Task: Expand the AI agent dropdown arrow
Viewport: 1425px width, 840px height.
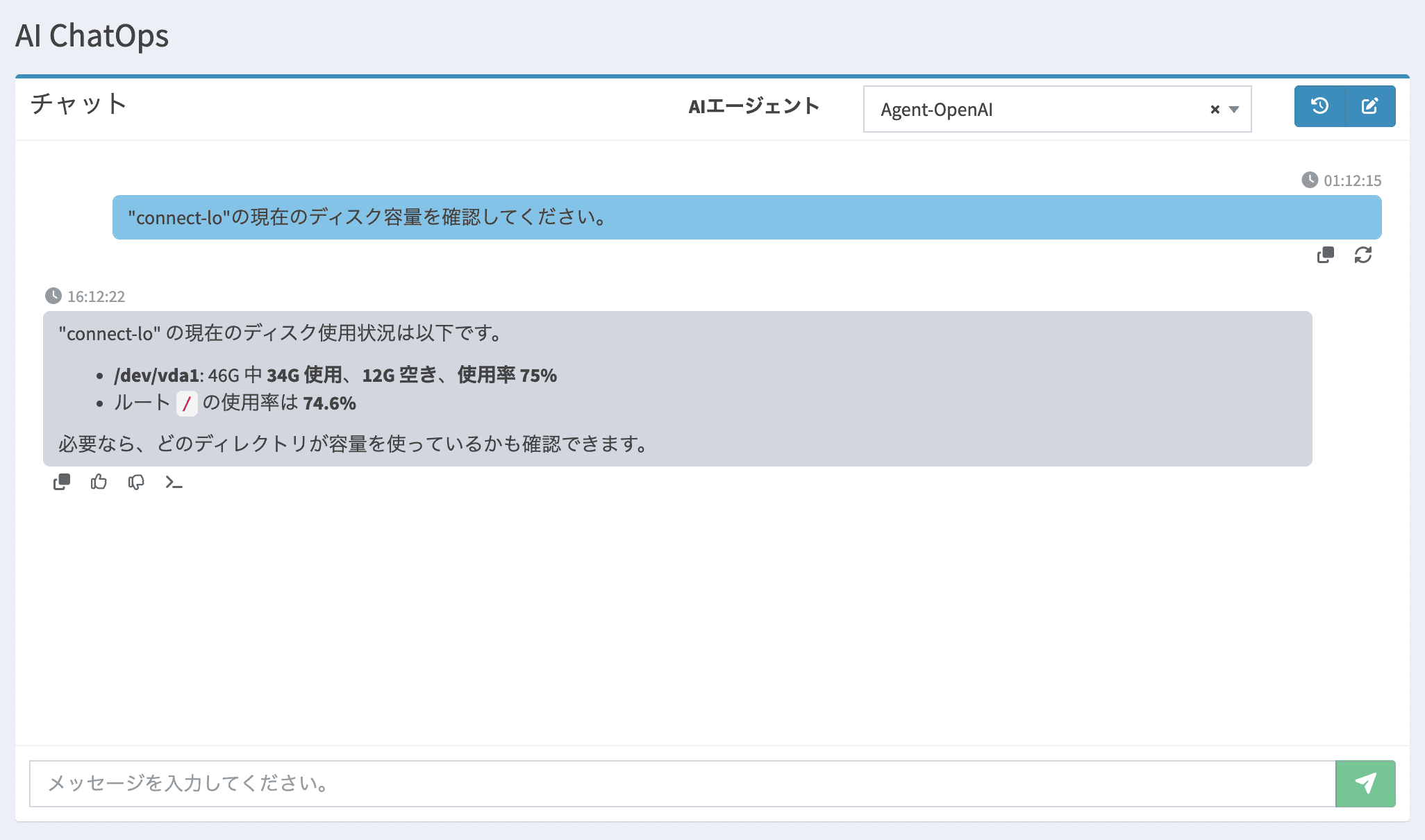Action: [x=1234, y=110]
